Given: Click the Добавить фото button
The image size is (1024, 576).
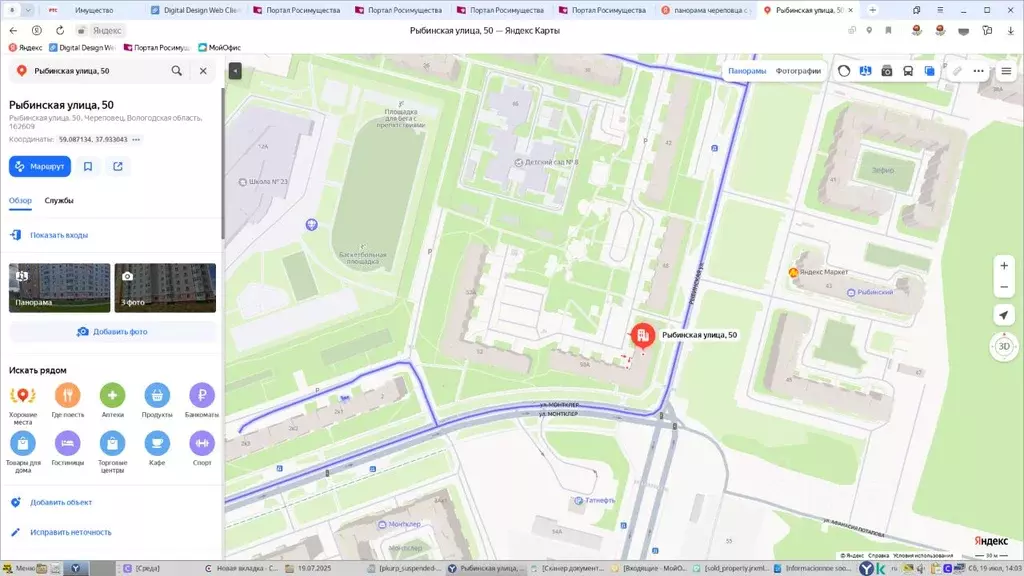Looking at the screenshot, I should 112,332.
